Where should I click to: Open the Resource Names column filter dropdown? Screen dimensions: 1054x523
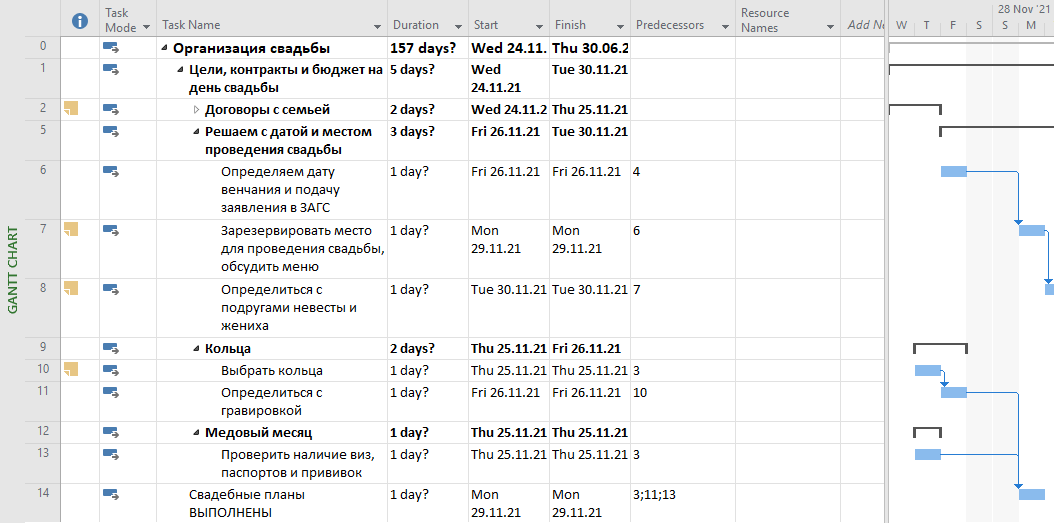tap(830, 26)
